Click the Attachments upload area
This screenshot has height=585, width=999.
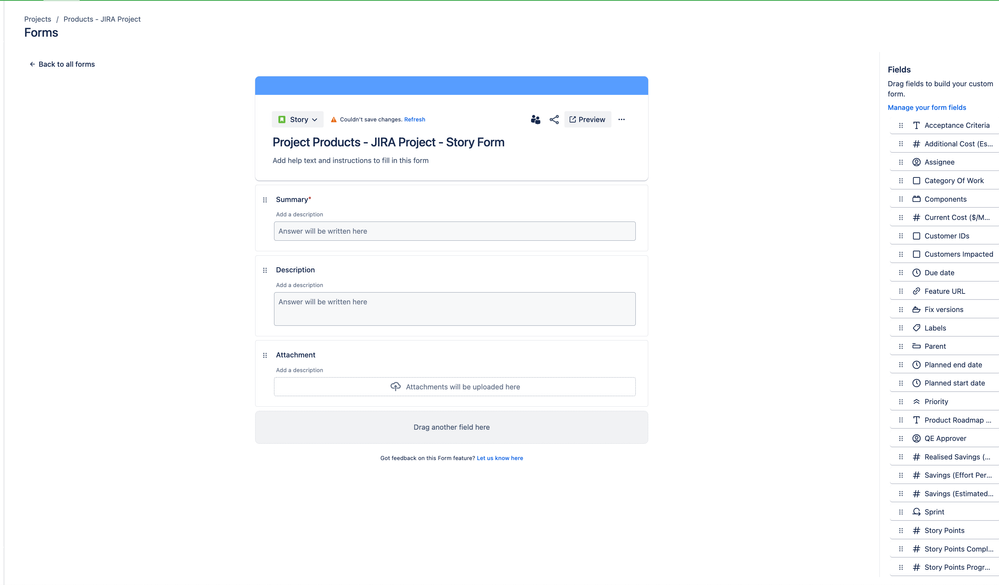click(x=454, y=387)
